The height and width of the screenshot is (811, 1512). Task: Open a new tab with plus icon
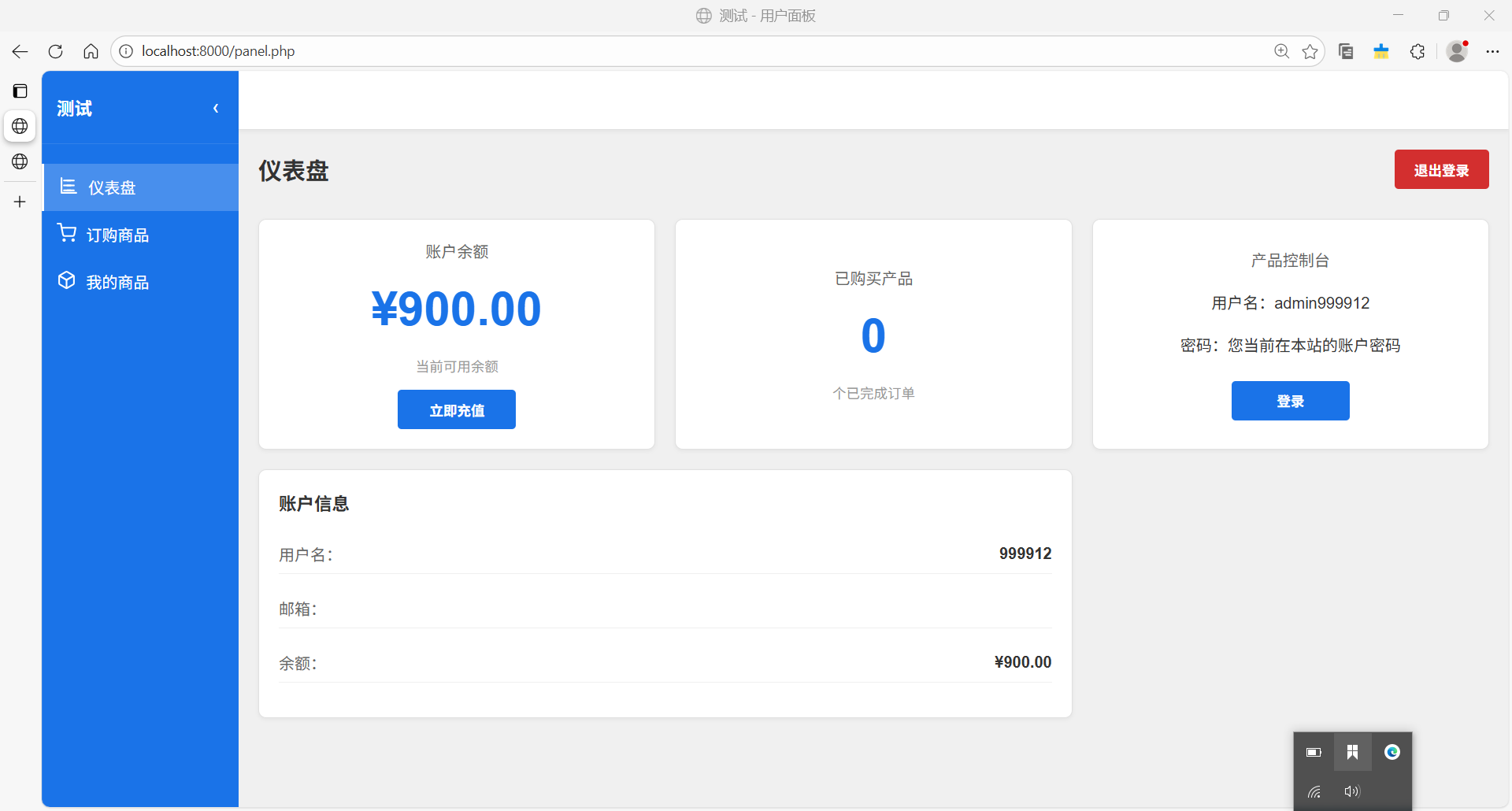coord(20,202)
